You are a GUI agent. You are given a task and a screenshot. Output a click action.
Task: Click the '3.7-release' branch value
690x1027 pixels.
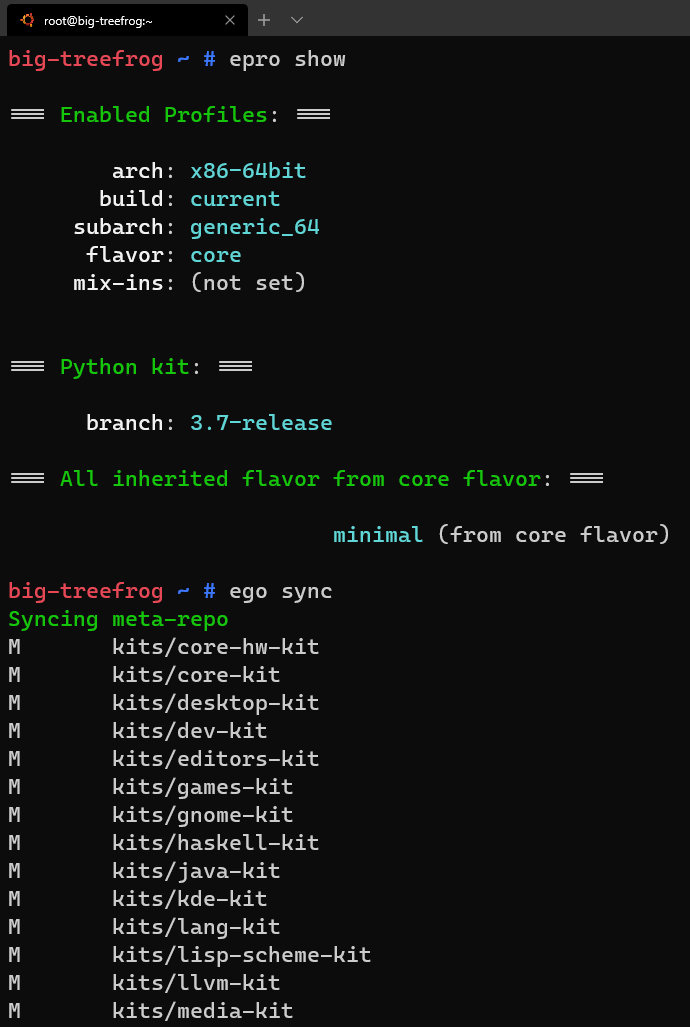(261, 423)
